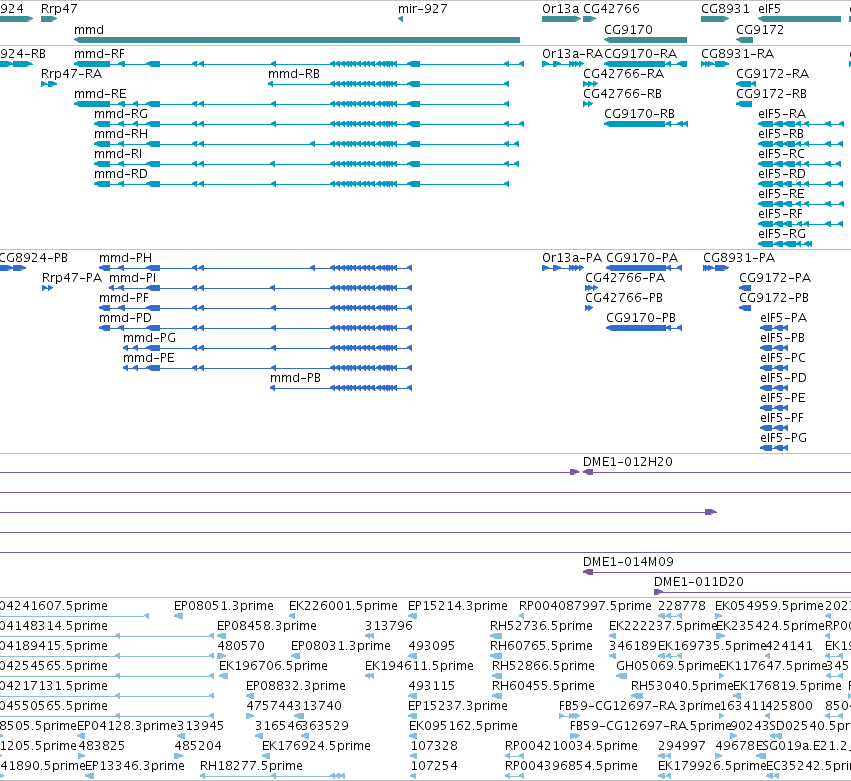851x781 pixels.
Task: Click transcript label mmd-RG
Action: pos(120,114)
